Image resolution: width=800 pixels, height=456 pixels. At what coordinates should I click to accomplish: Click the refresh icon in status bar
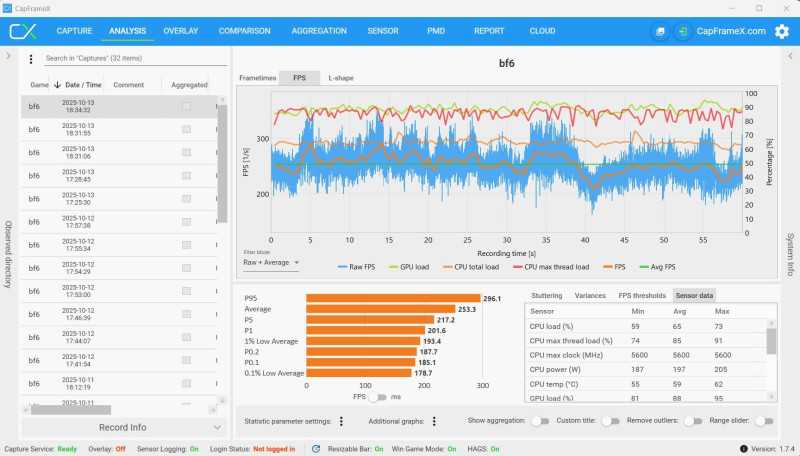point(316,449)
